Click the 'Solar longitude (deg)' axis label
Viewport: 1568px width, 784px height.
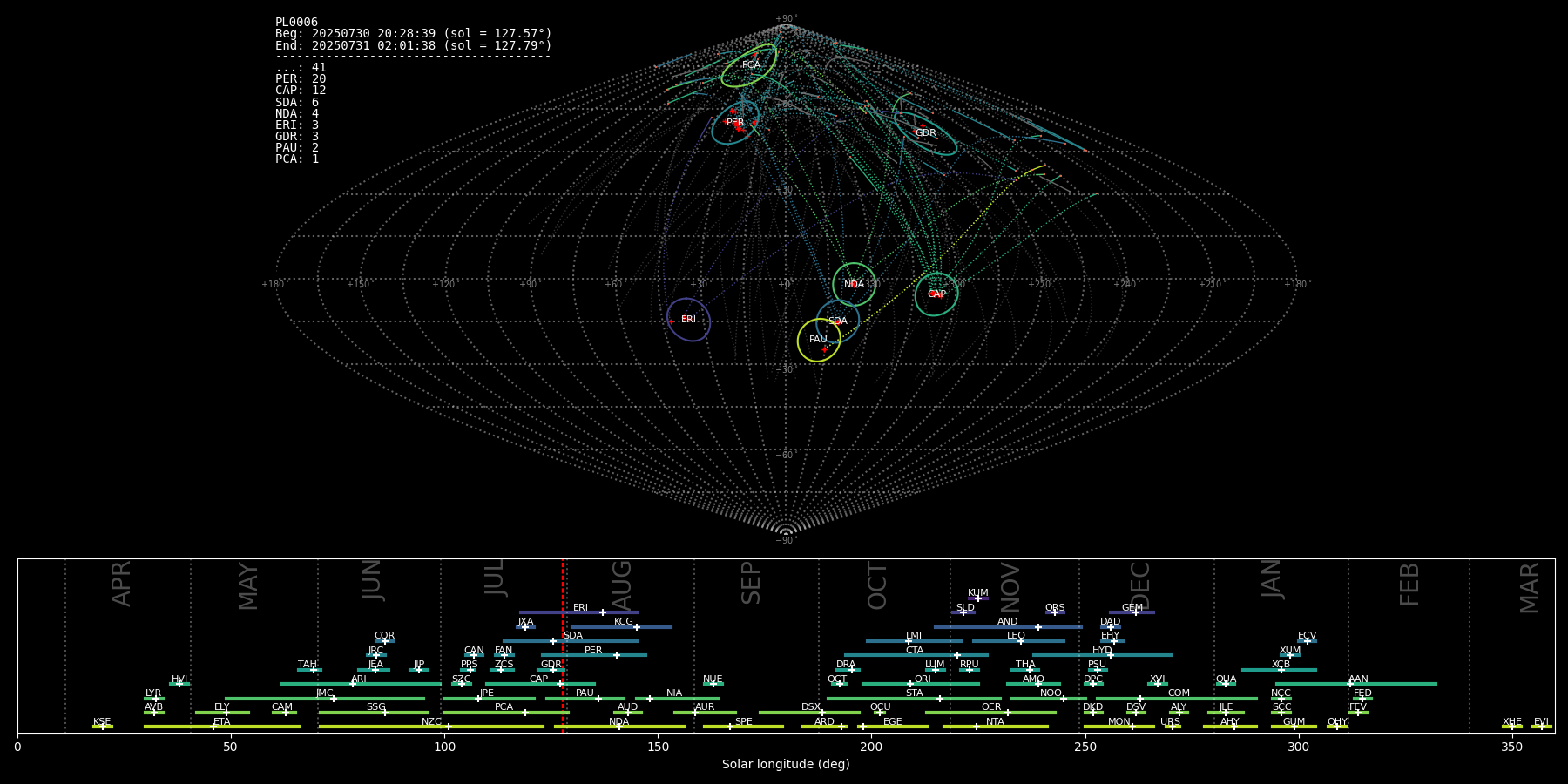click(x=786, y=765)
